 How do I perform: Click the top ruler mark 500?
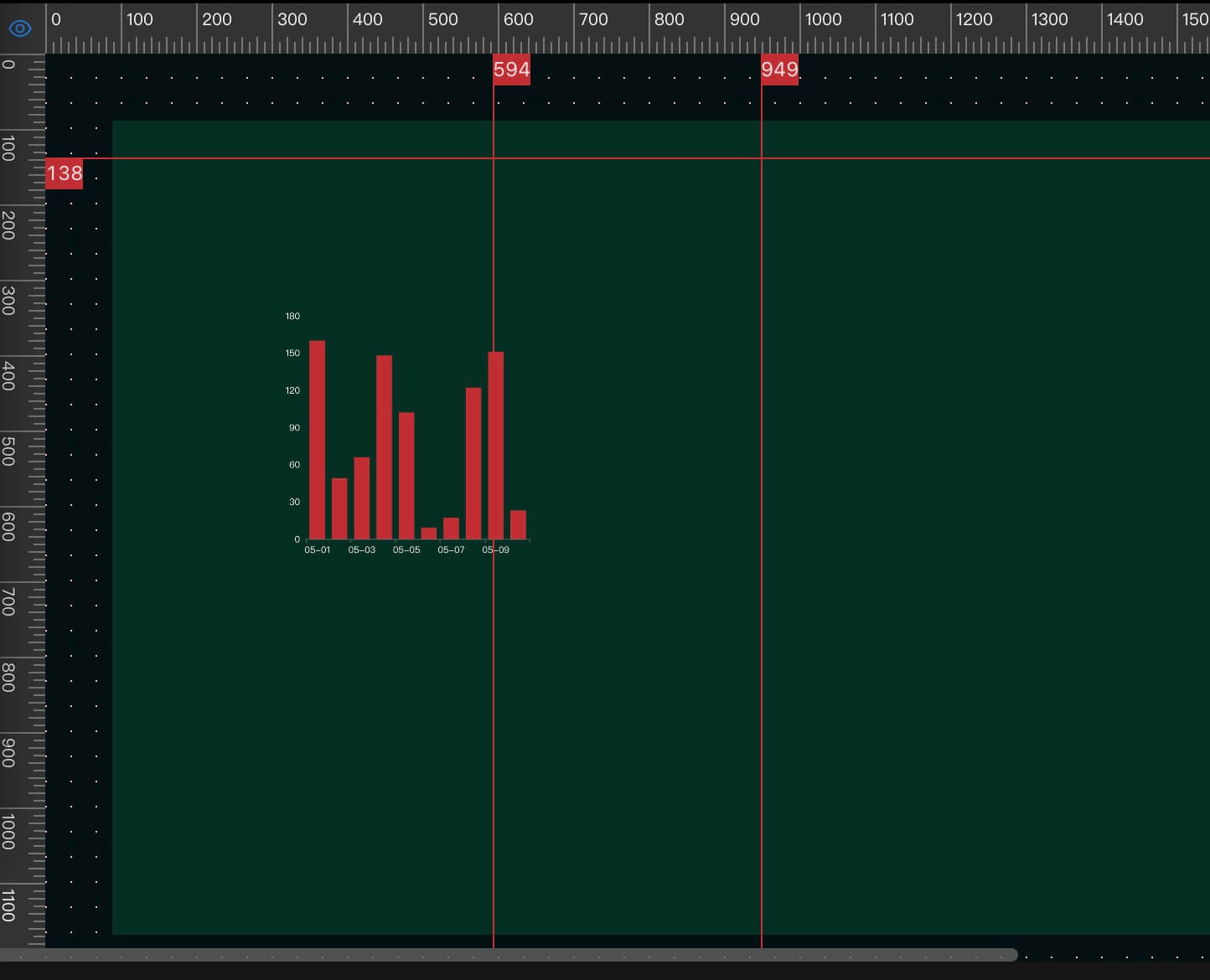pos(442,19)
